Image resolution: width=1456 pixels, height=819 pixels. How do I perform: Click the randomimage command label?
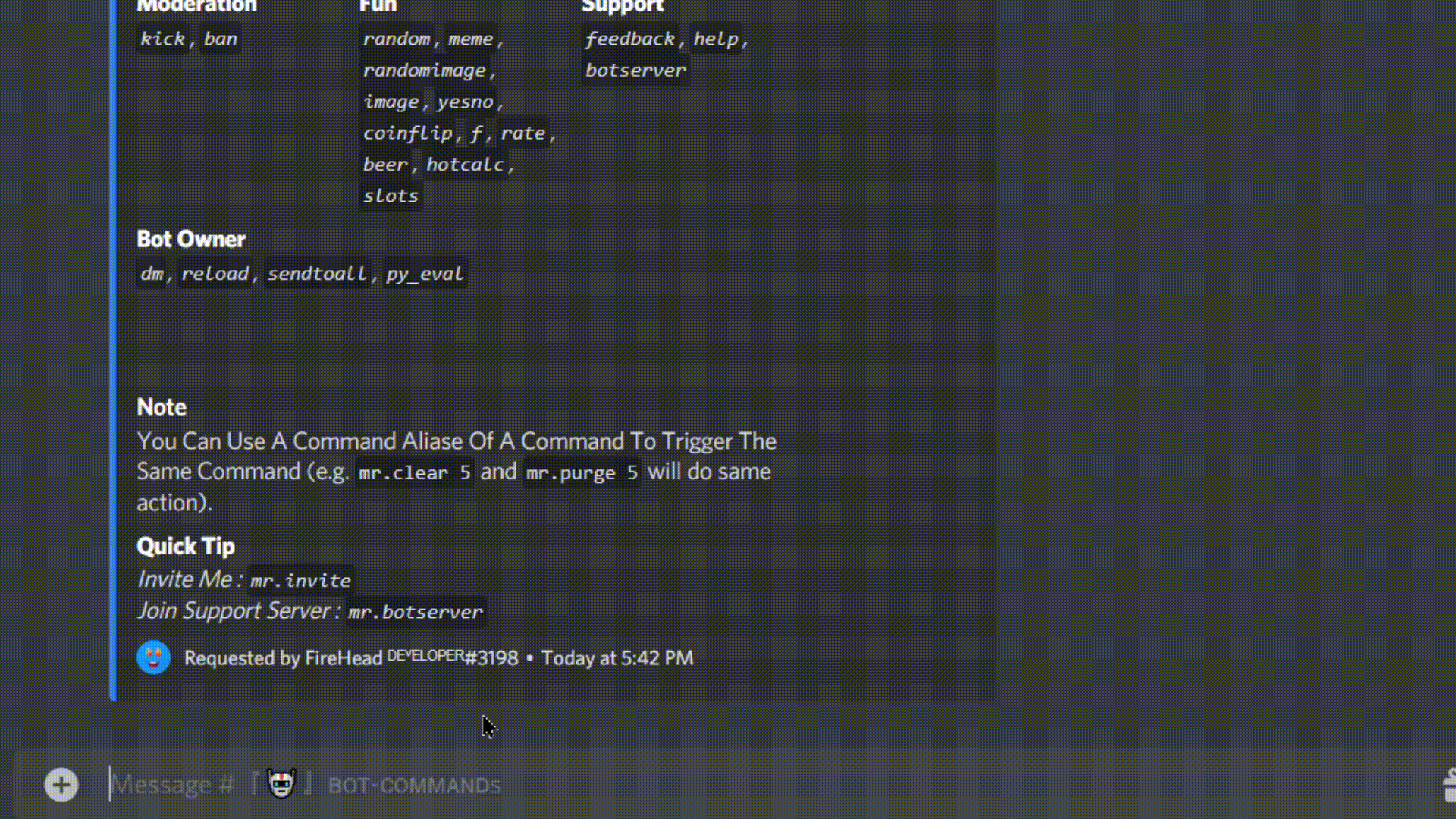[424, 71]
